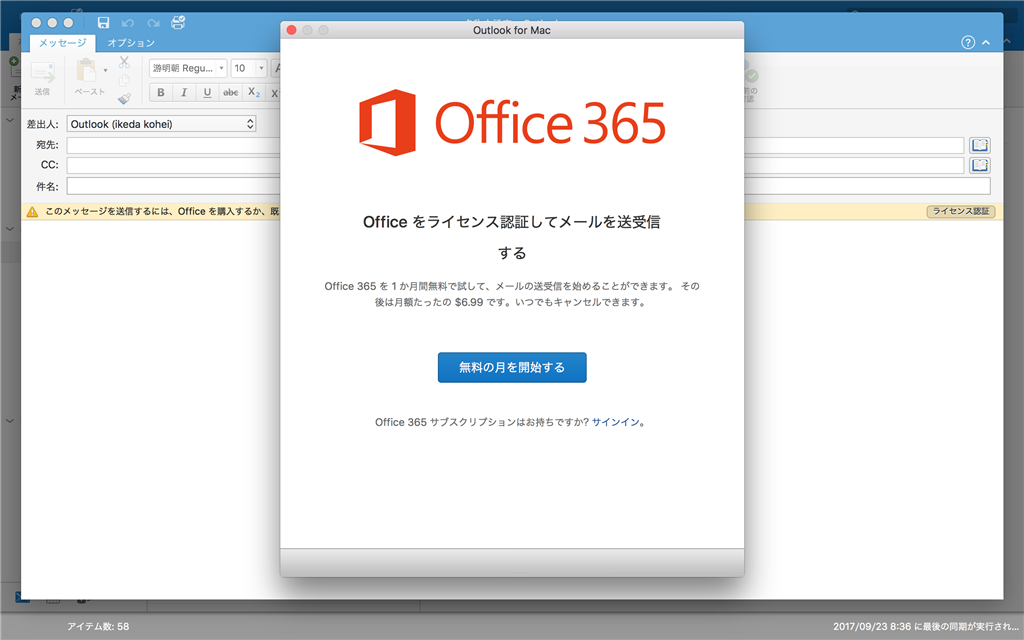The width and height of the screenshot is (1024, 640).
Task: Toggle Underline formatting
Action: pyautogui.click(x=207, y=93)
